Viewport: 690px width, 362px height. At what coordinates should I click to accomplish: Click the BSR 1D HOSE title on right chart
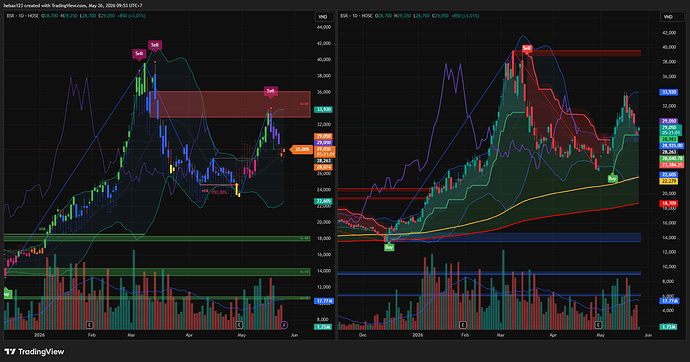[x=356, y=16]
